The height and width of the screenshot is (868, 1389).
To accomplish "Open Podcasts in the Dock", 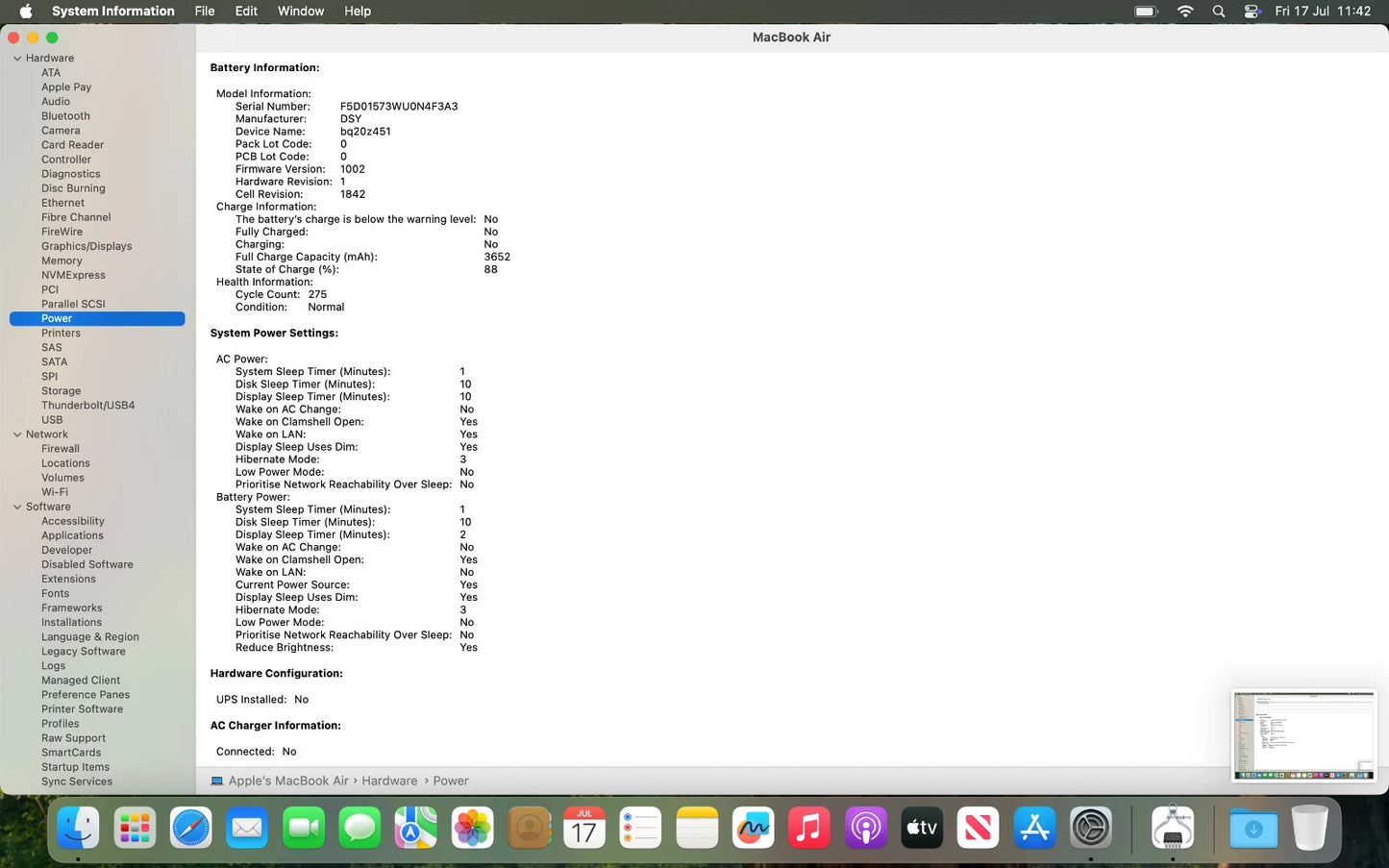I will click(x=866, y=827).
